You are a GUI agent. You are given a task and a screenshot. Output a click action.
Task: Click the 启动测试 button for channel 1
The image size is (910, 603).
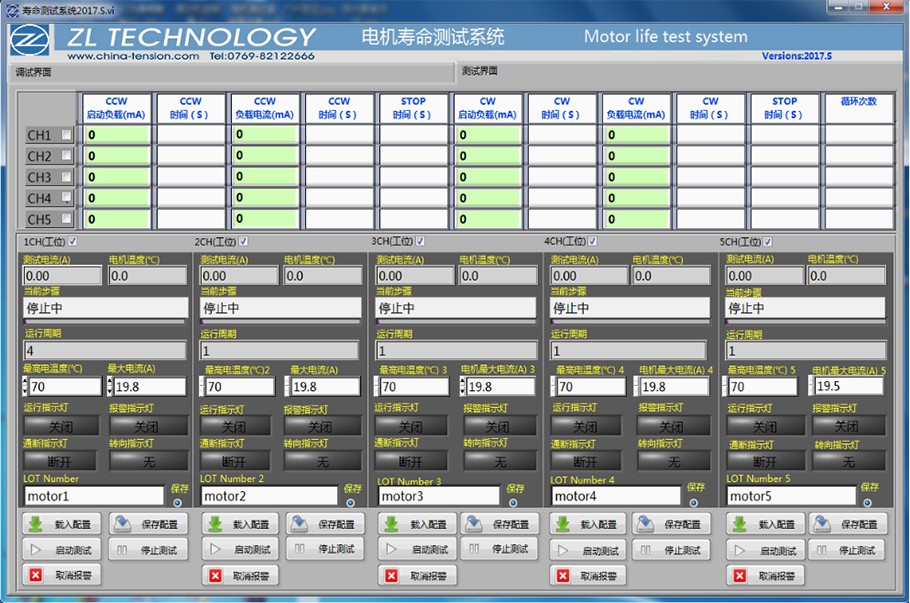tap(62, 550)
